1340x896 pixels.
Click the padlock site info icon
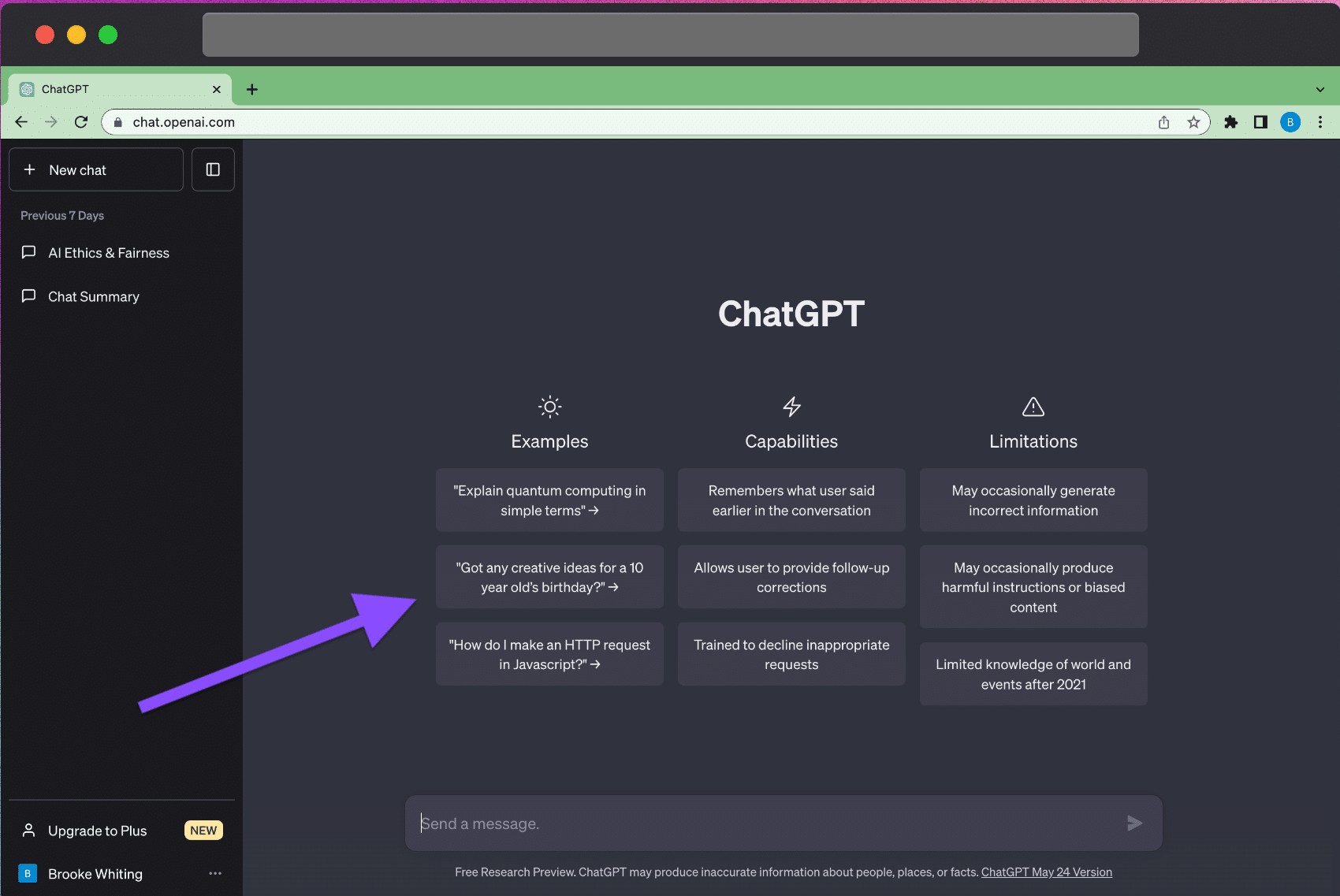pyautogui.click(x=117, y=122)
